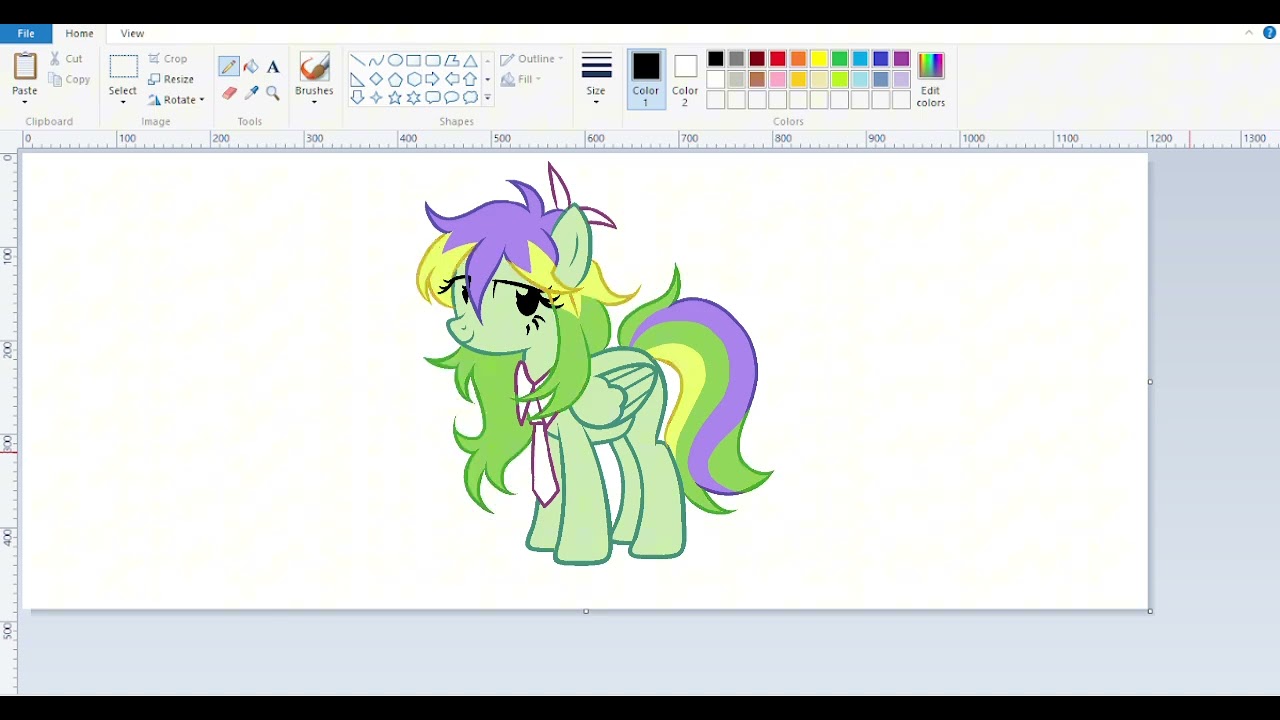Choose the Rectangle shape
The image size is (1280, 720).
pos(414,60)
